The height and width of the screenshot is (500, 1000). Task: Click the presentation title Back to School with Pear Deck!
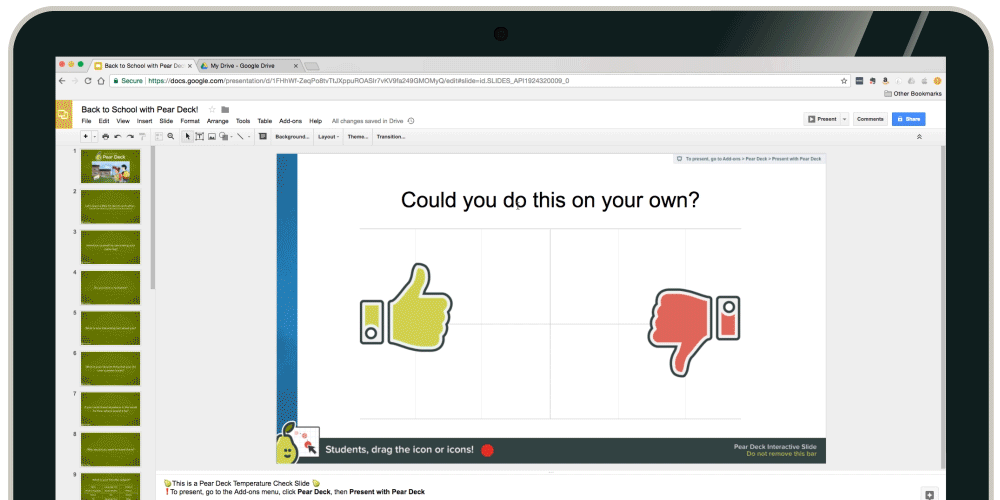point(140,110)
